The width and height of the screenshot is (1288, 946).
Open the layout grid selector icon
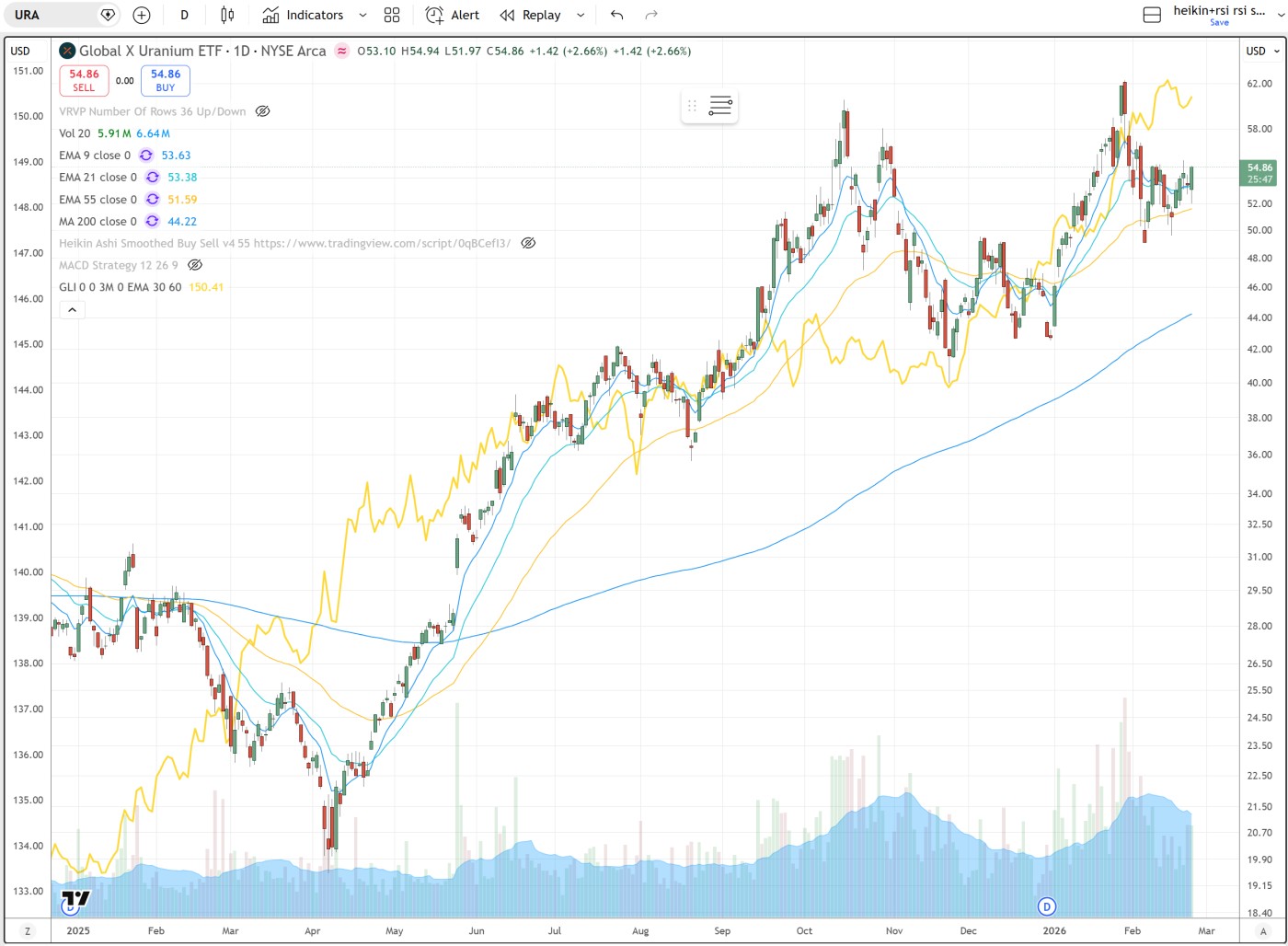tap(392, 15)
